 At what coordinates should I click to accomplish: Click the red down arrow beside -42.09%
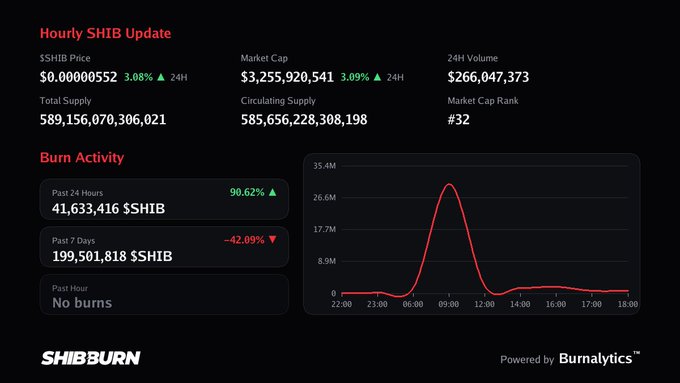272,239
